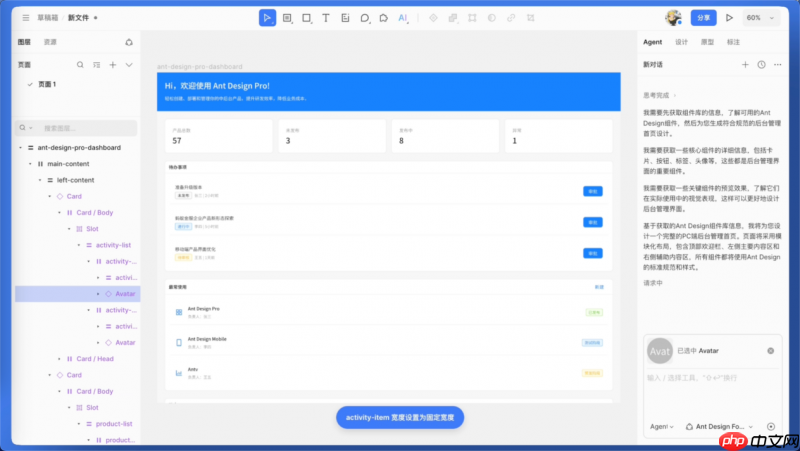This screenshot has height=451, width=800.
Task: Collapse the activity-list layer
Action: click(x=79, y=245)
